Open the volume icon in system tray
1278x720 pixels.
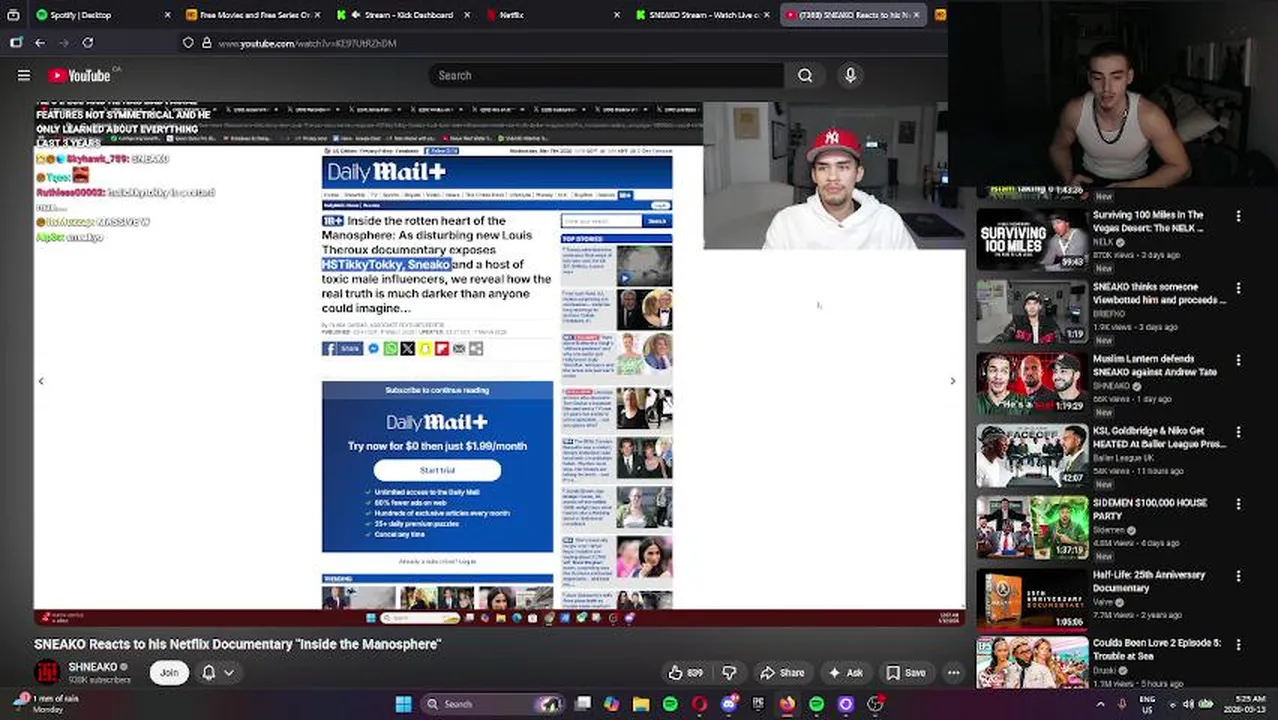click(x=1189, y=704)
